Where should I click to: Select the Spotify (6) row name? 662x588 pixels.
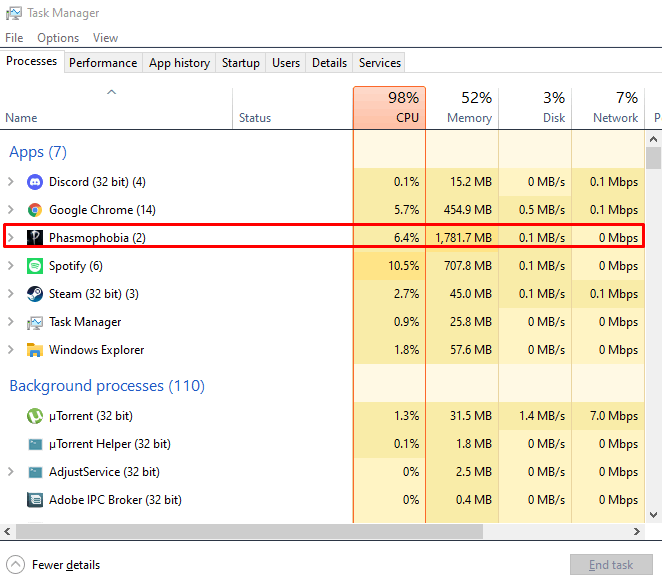point(76,266)
